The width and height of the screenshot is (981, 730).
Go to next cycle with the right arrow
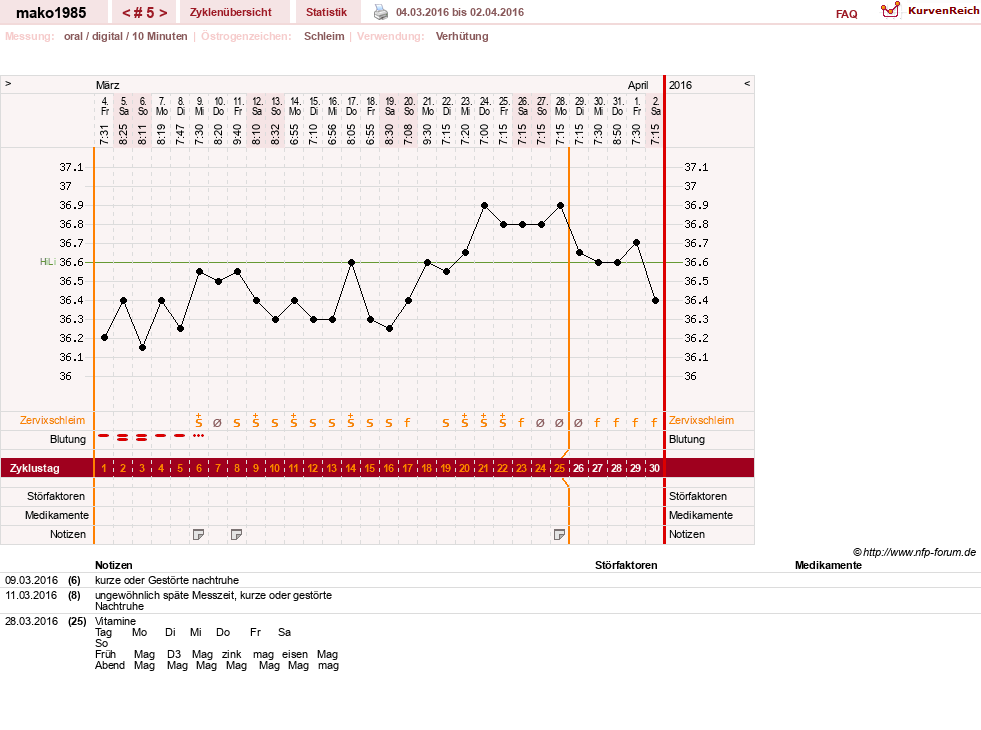163,13
